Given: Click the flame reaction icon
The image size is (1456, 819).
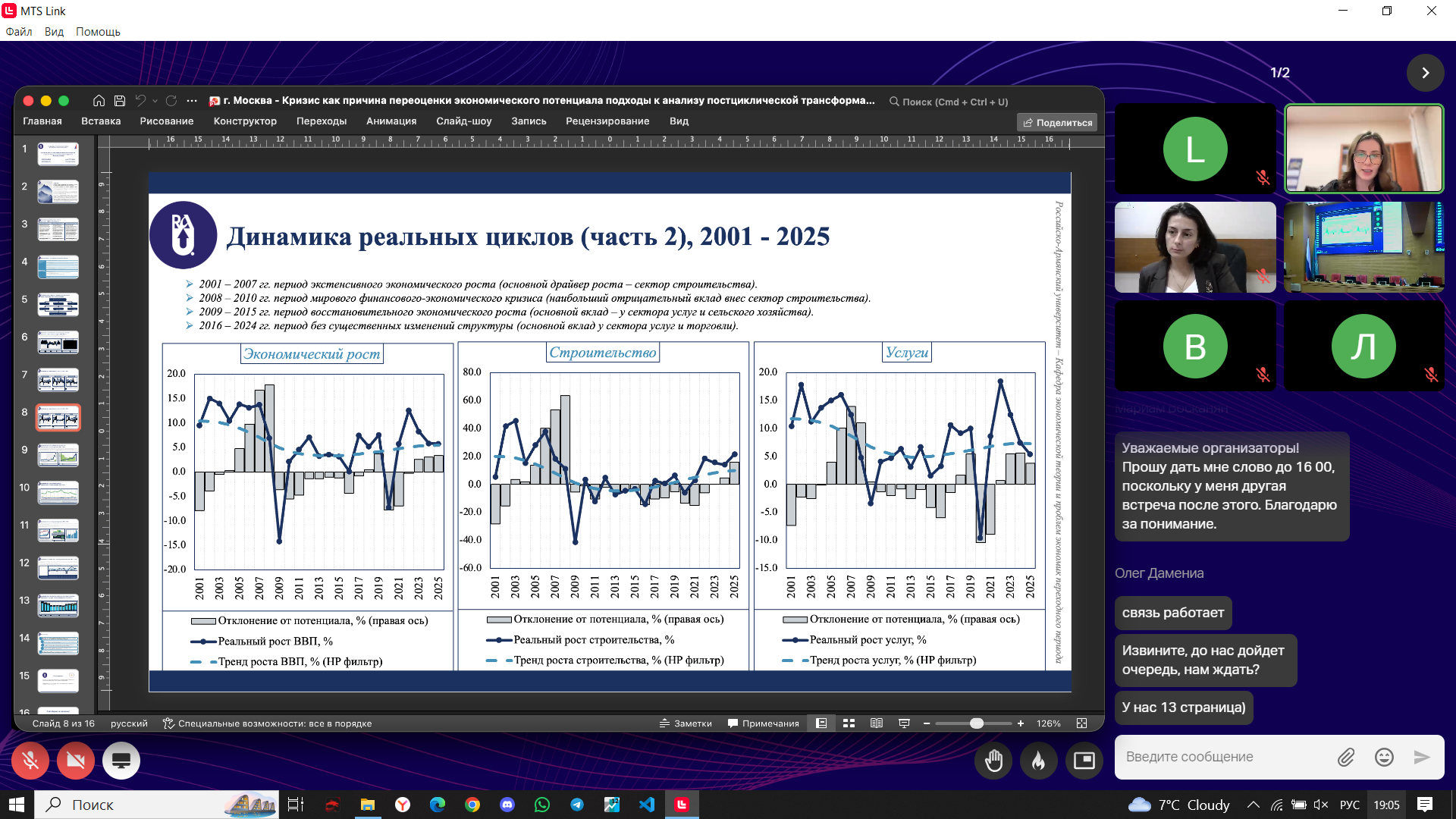Looking at the screenshot, I should coord(1038,761).
